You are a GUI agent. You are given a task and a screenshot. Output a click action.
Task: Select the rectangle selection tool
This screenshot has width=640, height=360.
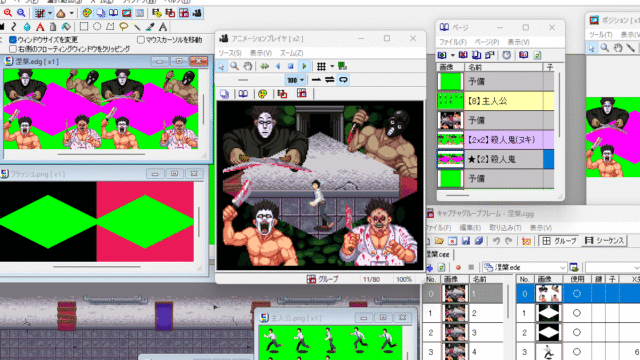[x=84, y=27]
